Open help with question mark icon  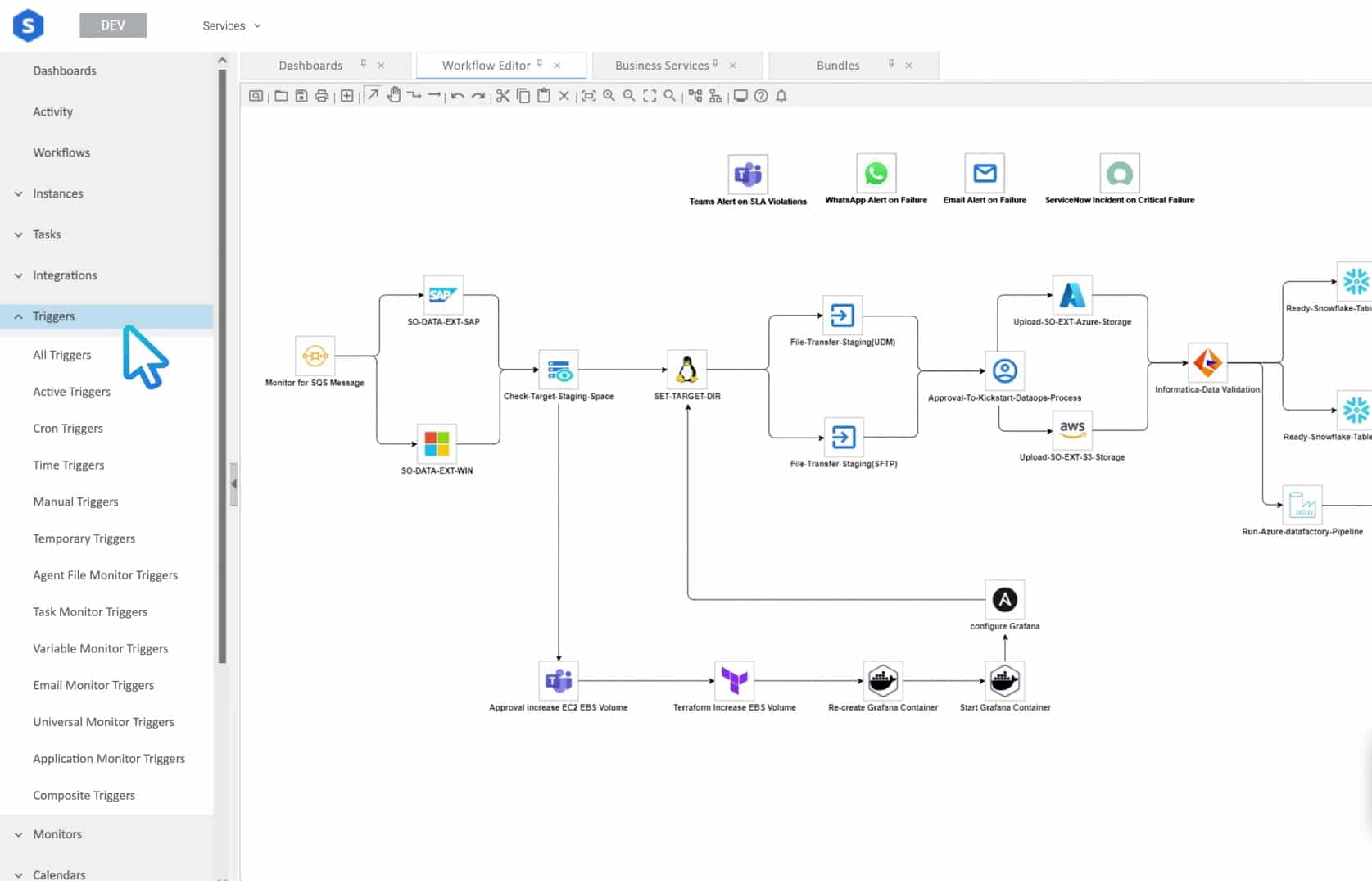coord(761,96)
